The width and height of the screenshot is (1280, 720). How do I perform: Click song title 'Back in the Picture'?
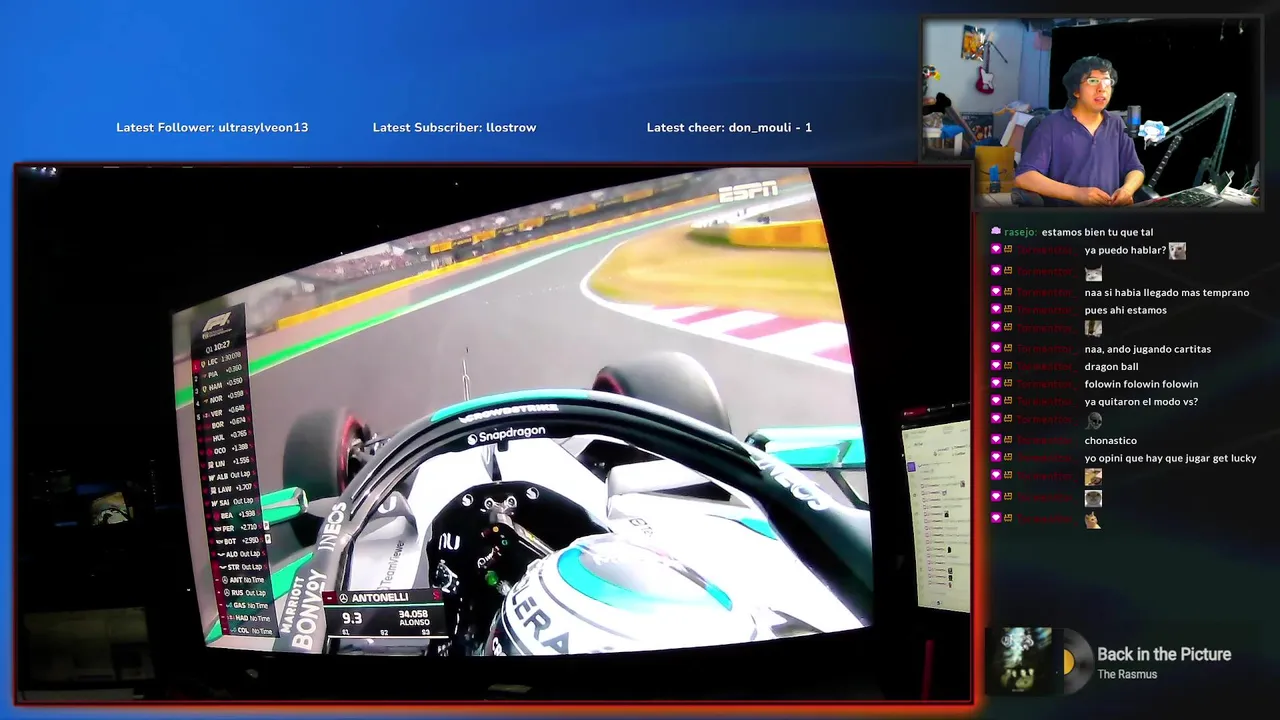click(x=1164, y=654)
